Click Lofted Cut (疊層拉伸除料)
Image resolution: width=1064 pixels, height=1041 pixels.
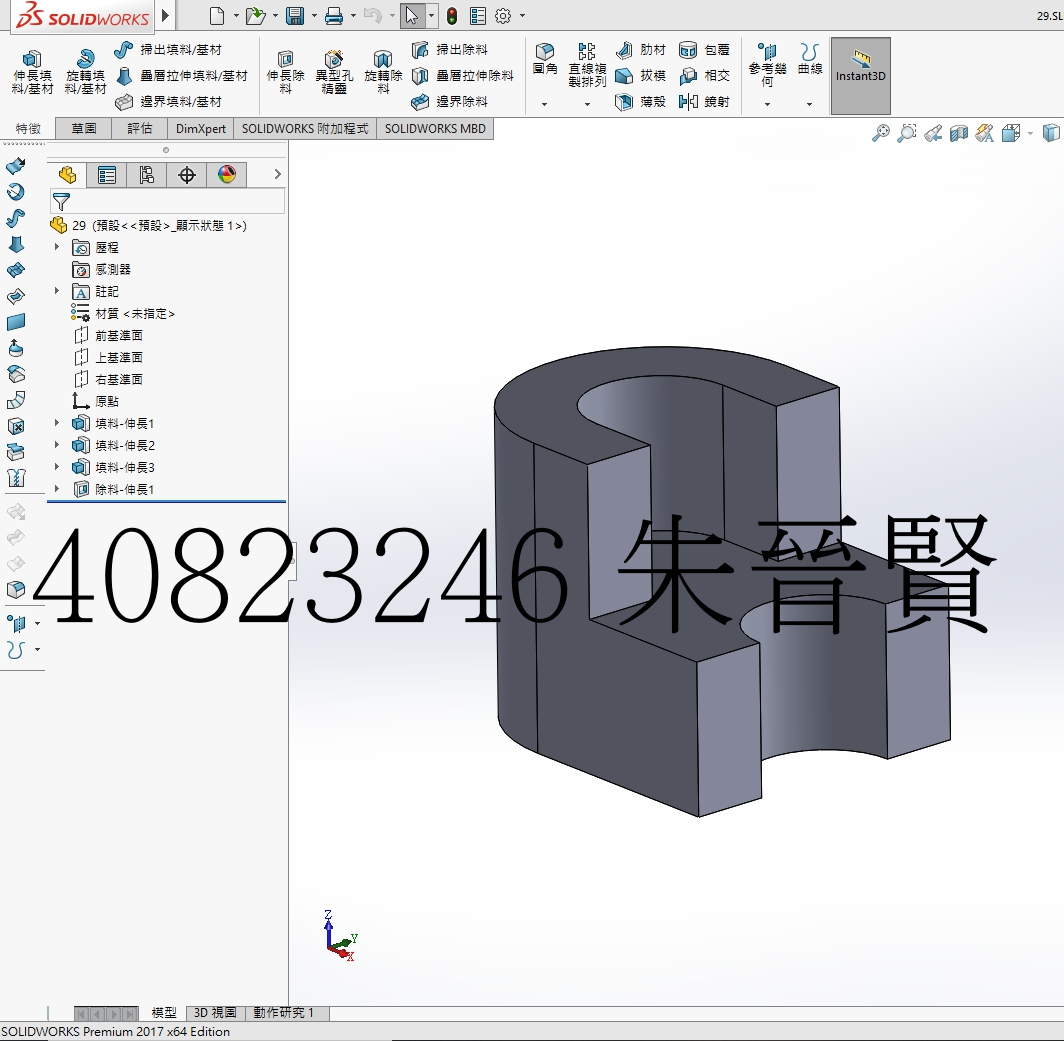tap(463, 75)
